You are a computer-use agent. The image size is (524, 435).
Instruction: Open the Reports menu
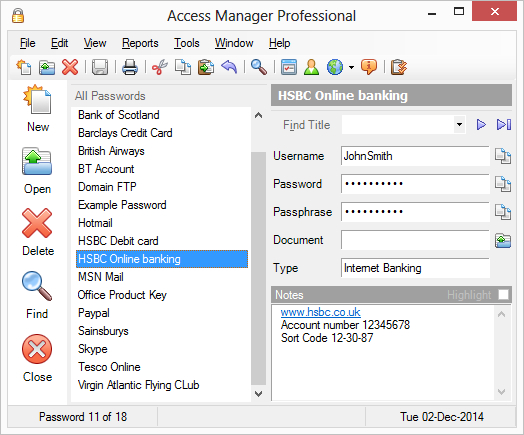coord(140,43)
